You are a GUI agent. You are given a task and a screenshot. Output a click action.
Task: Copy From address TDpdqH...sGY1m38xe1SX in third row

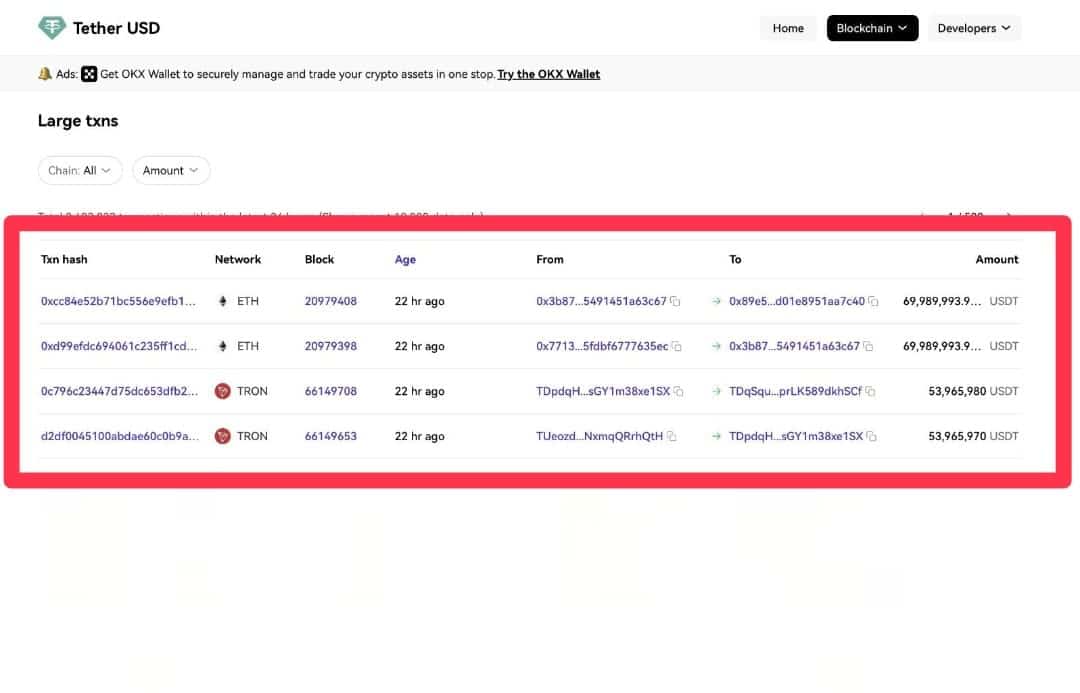coord(678,391)
